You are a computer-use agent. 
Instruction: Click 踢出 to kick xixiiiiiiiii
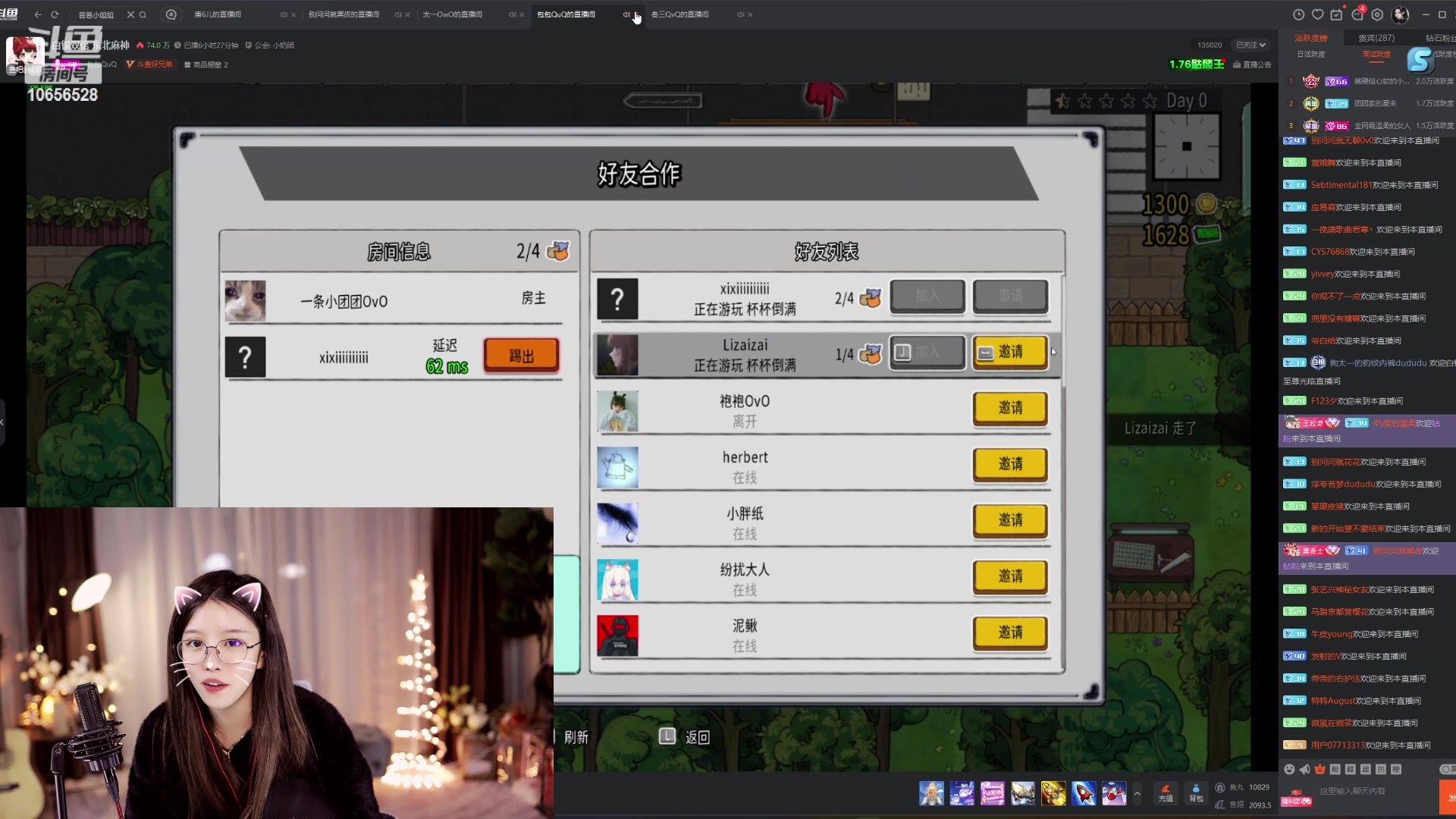(521, 356)
